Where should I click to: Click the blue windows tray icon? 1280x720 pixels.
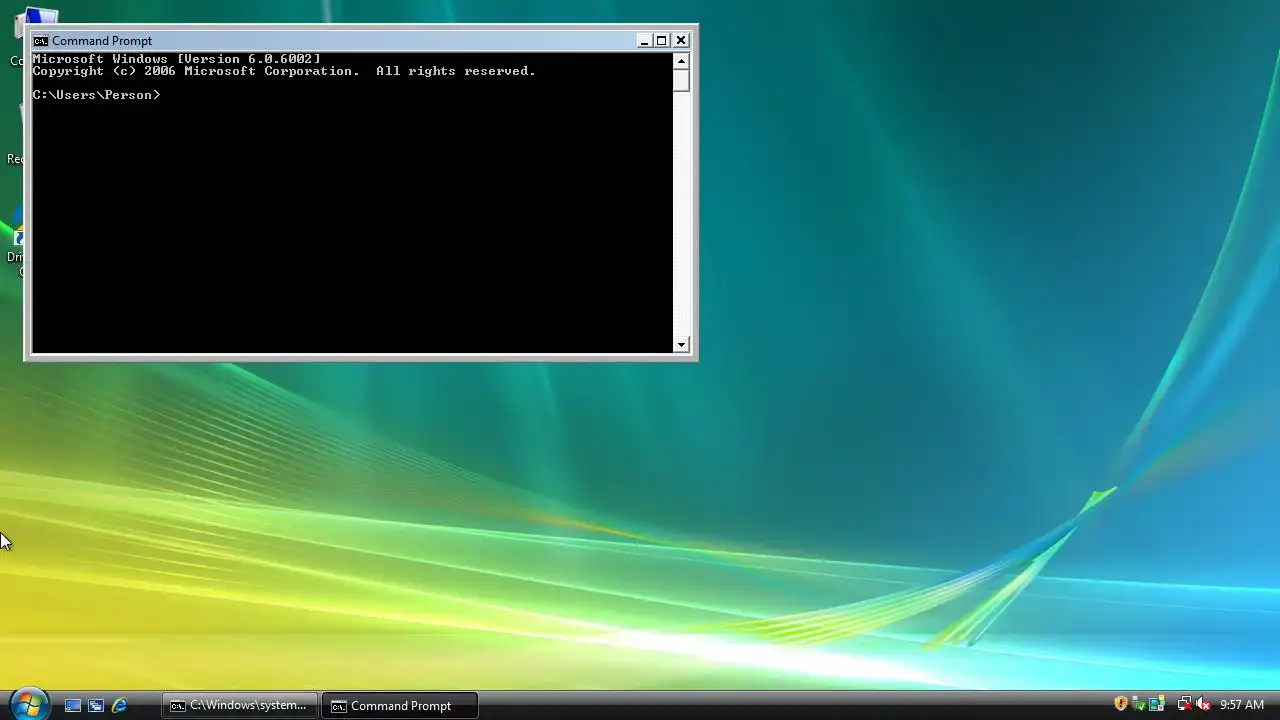tap(1156, 704)
